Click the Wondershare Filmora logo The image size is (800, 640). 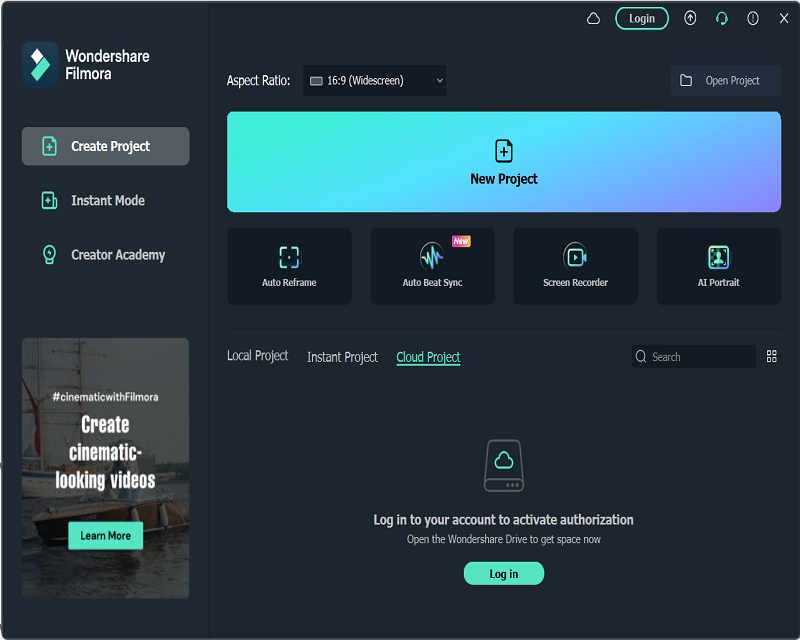tap(86, 65)
